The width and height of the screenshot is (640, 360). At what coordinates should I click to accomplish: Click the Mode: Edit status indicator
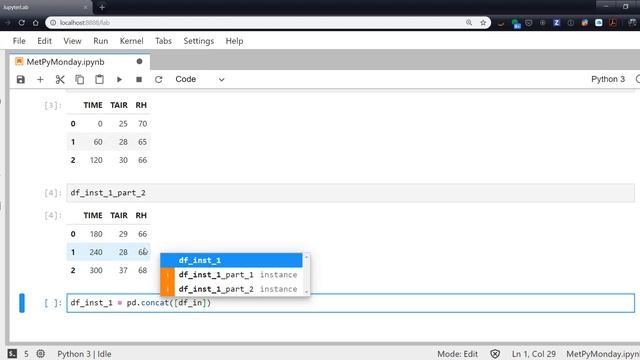458,354
